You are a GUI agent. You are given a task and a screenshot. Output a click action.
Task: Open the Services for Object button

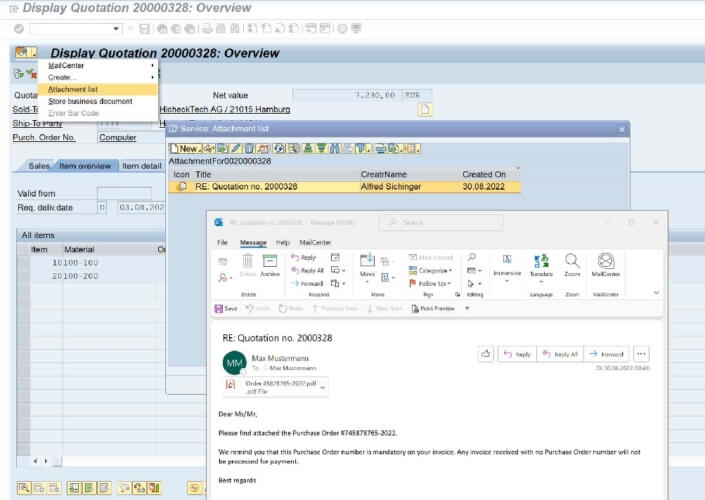tap(26, 53)
